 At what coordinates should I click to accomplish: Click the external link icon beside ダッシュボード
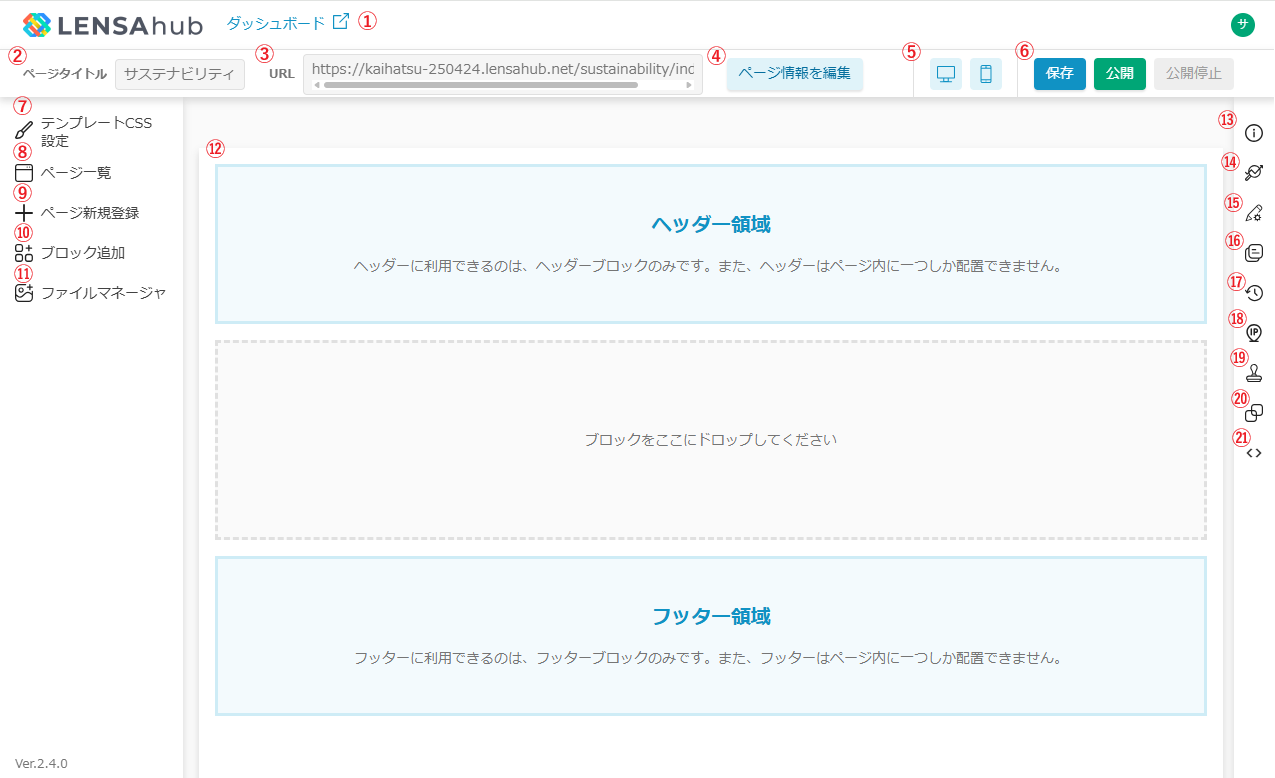(x=340, y=21)
